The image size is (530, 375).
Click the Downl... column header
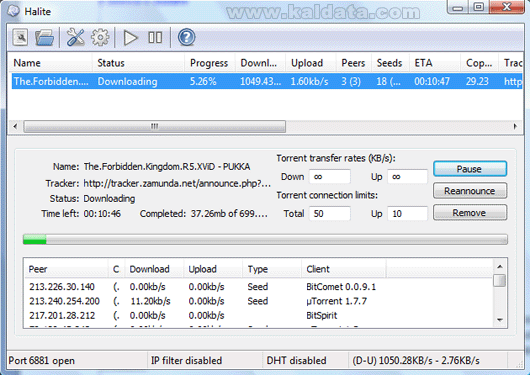click(x=260, y=63)
